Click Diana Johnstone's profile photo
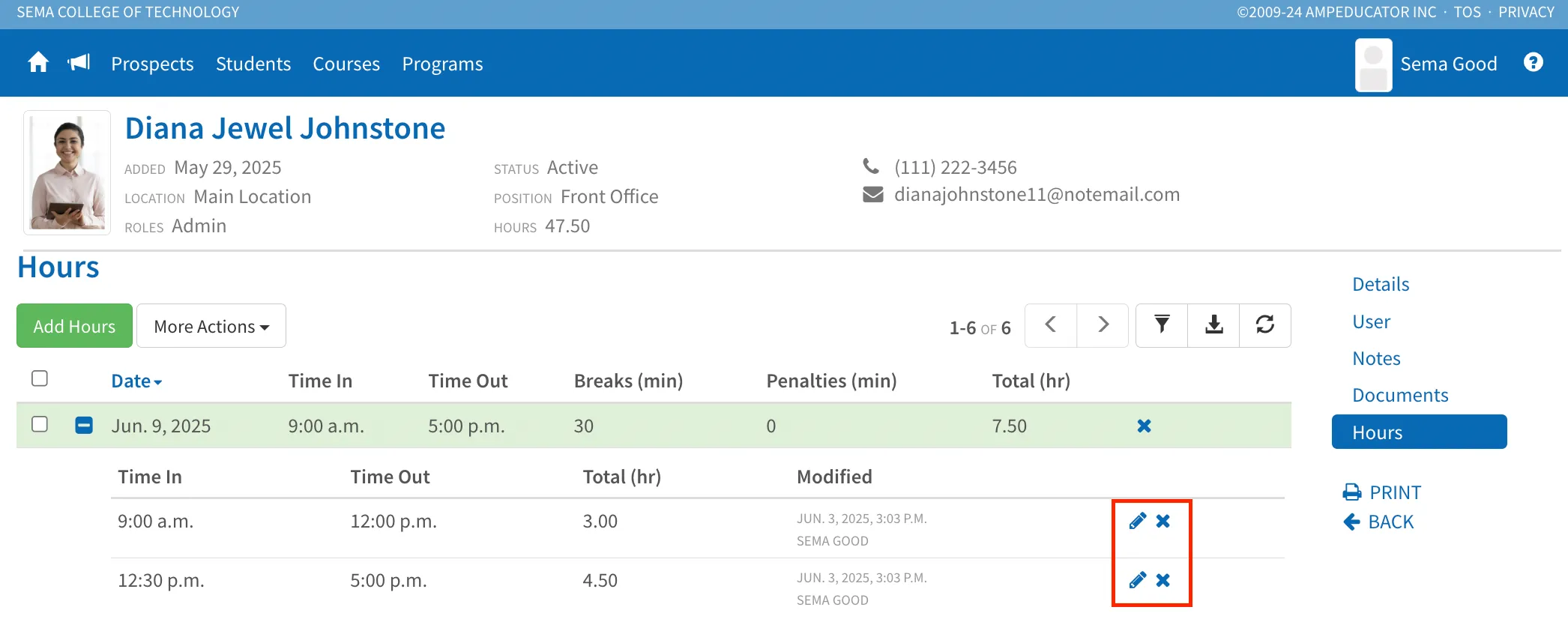This screenshot has width=1568, height=622. tap(67, 173)
